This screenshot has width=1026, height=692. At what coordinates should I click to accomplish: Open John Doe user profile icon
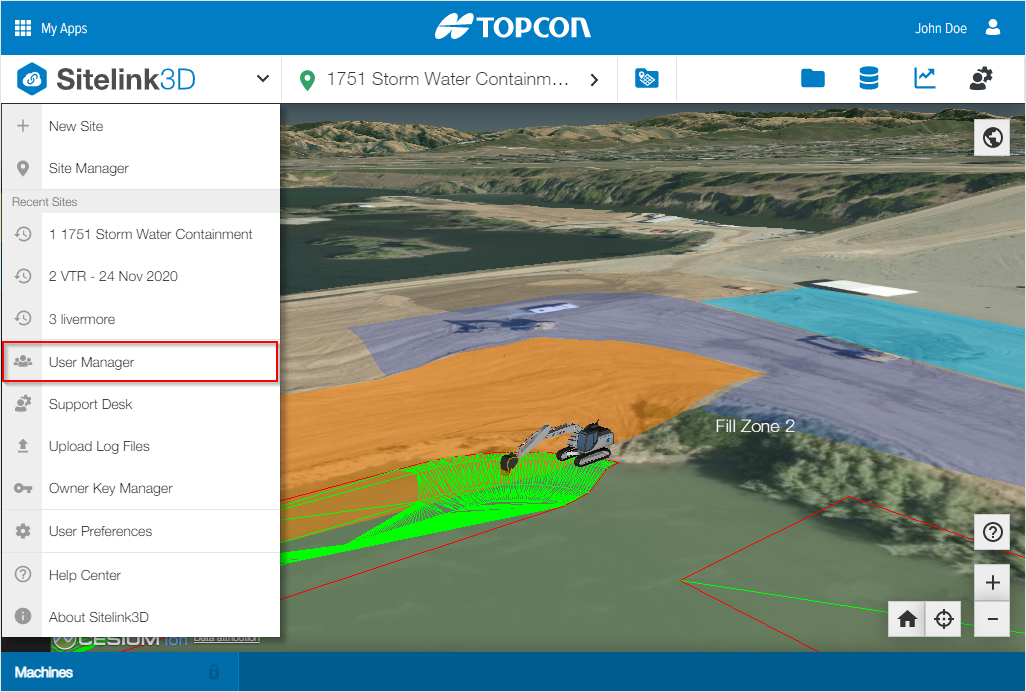993,27
